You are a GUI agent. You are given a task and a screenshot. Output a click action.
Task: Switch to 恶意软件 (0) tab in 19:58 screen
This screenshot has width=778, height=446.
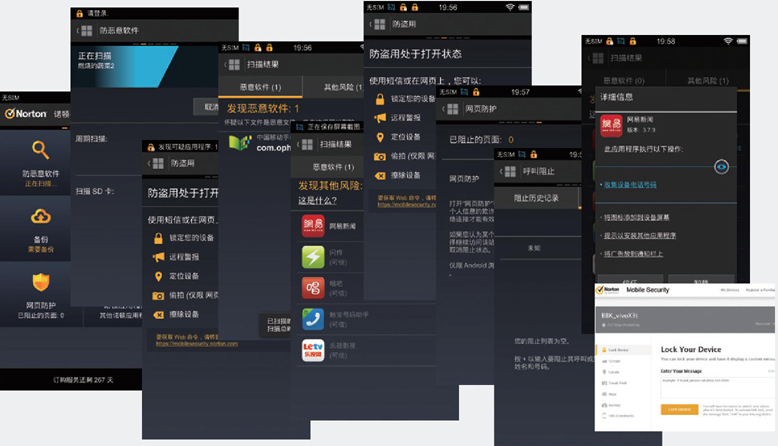[624, 80]
